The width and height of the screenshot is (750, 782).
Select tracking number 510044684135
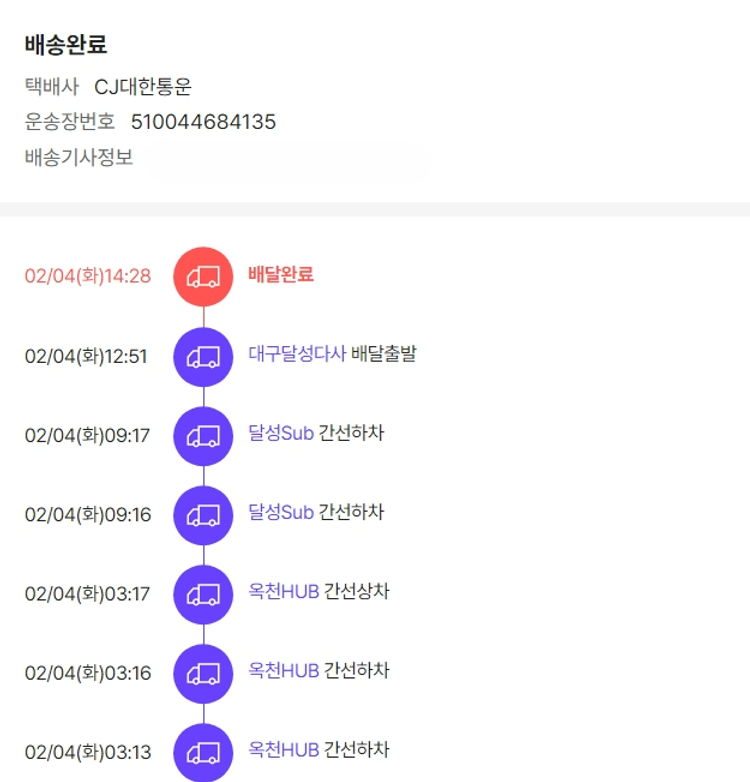point(203,122)
